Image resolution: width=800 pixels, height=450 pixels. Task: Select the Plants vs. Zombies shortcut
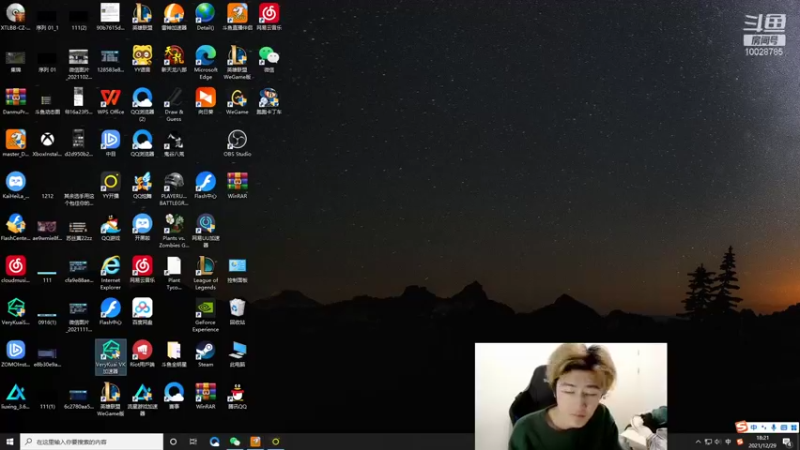(x=173, y=231)
